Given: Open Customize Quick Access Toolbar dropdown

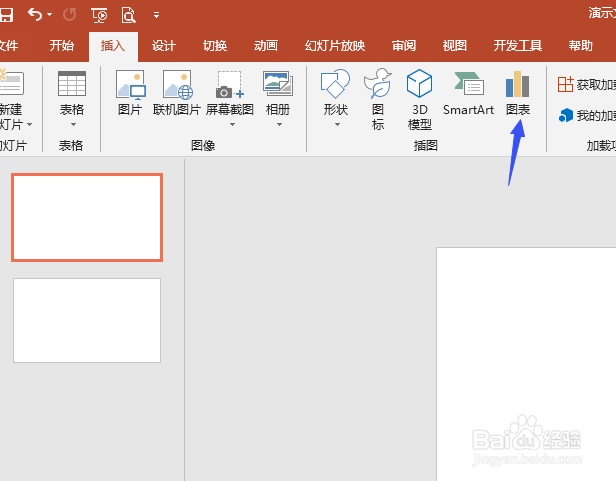Looking at the screenshot, I should [156, 15].
